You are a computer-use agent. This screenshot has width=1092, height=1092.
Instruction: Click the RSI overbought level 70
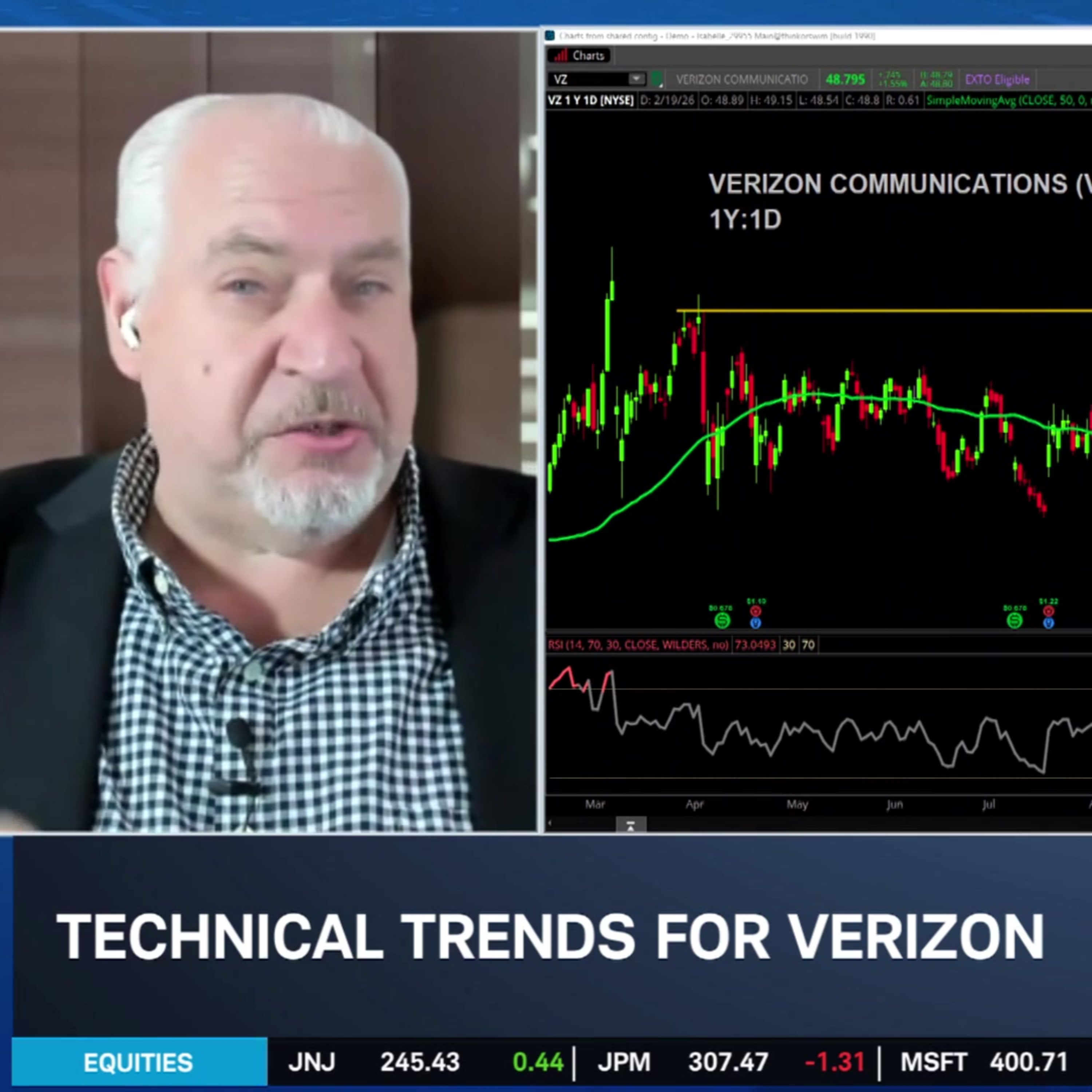coord(808,645)
